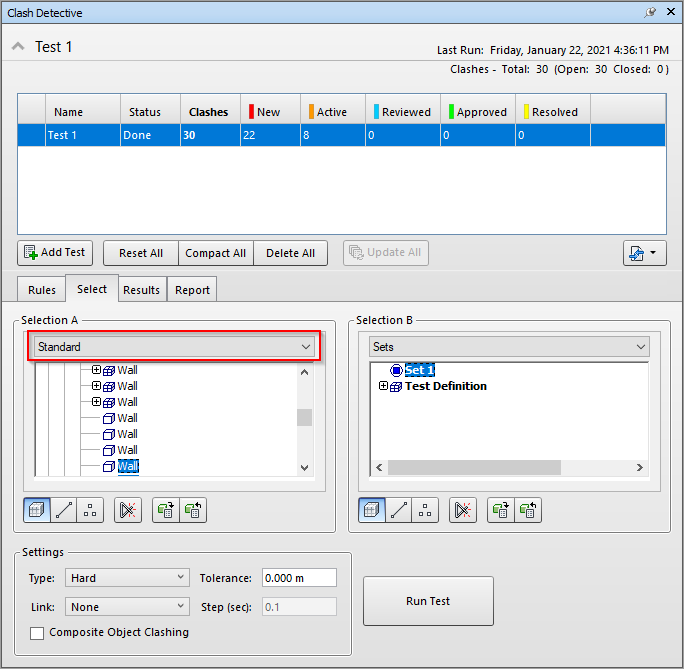Open the import/export clash tests dropdown button
684x669 pixels.
[644, 253]
